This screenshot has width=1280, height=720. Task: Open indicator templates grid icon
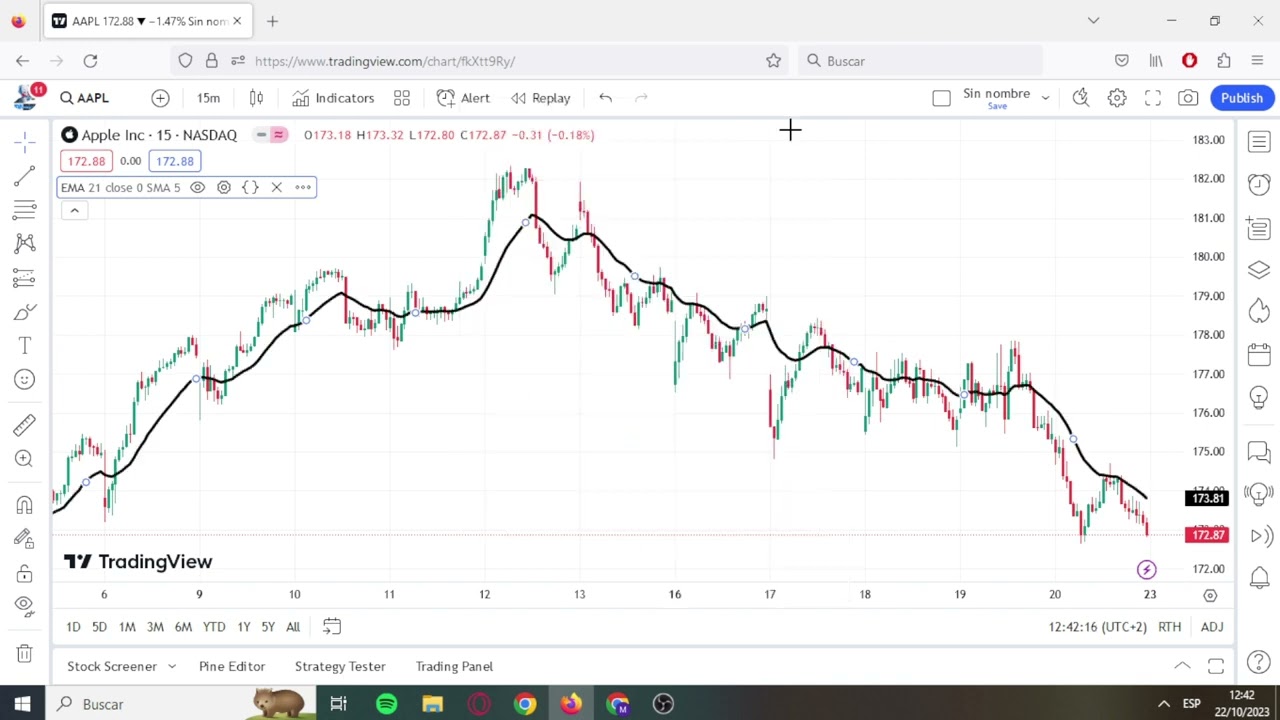402,98
